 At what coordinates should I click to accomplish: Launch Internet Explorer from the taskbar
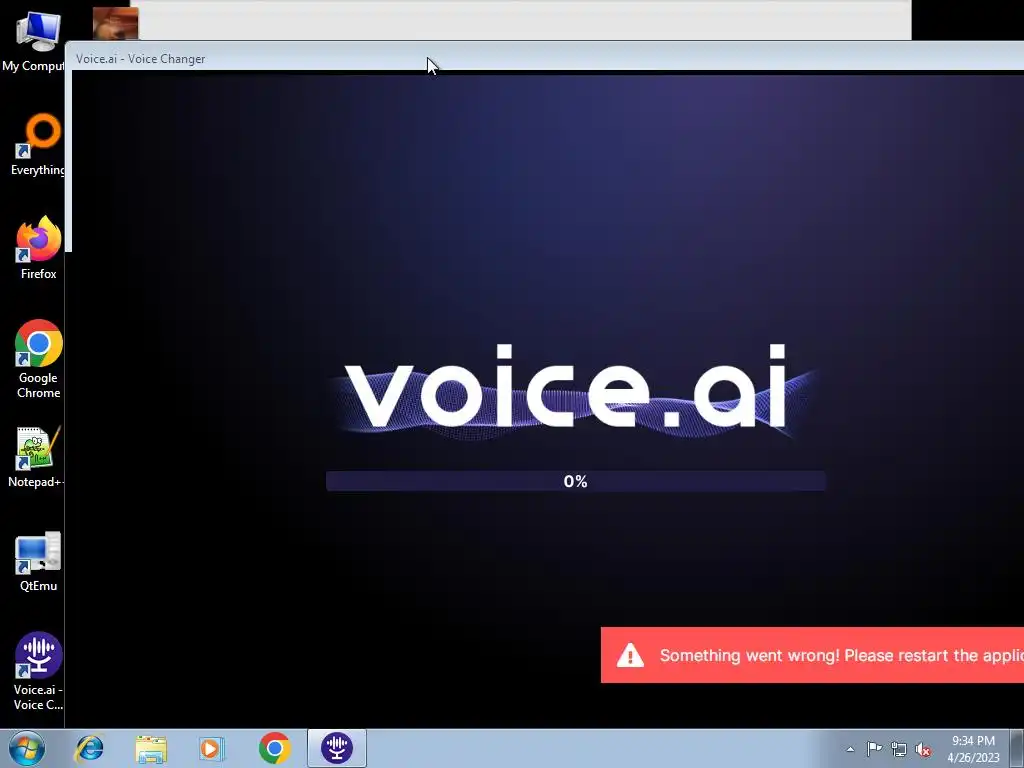[x=89, y=748]
